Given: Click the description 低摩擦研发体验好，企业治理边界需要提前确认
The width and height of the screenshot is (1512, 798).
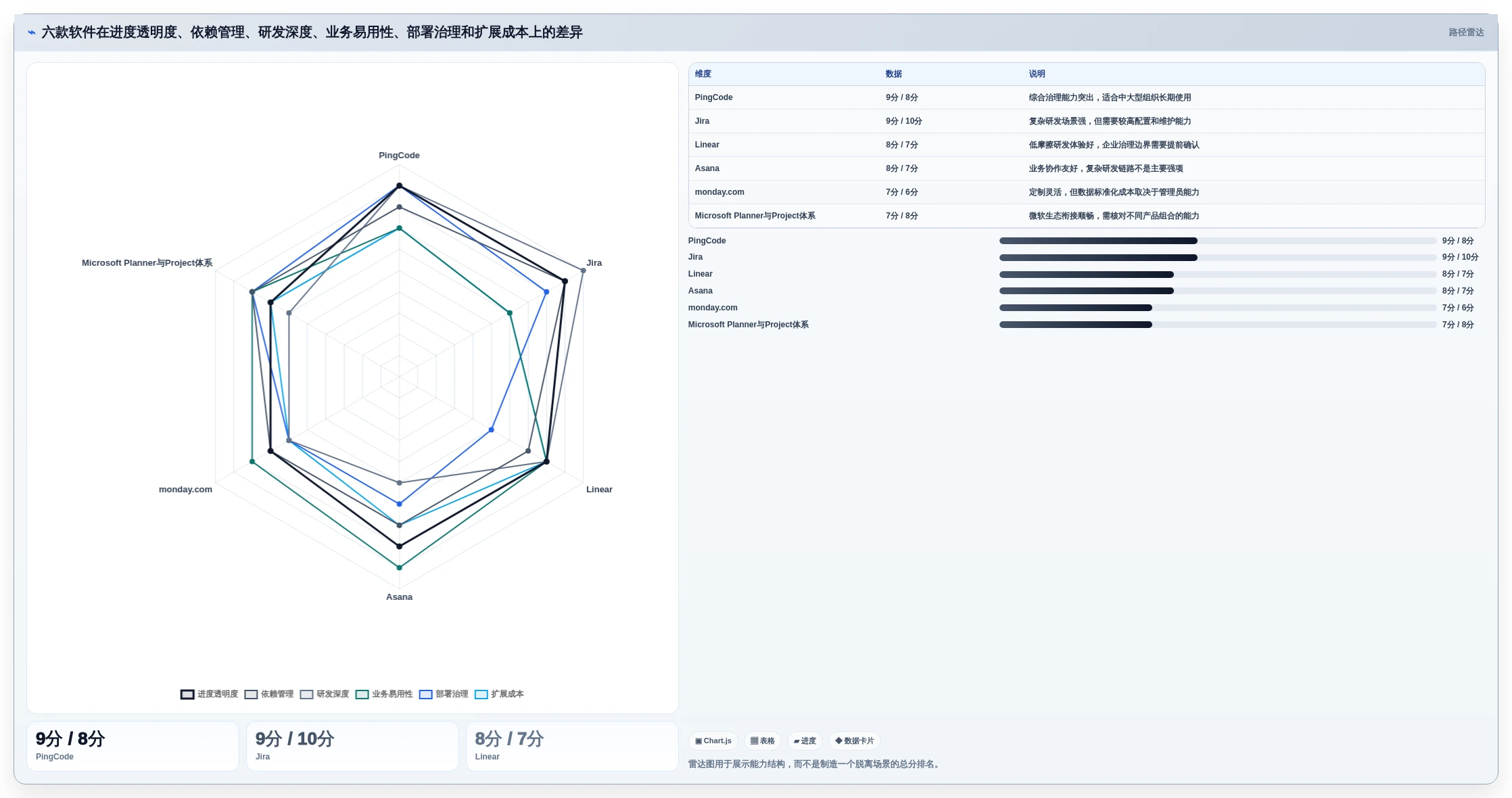Looking at the screenshot, I should pyautogui.click(x=1114, y=145).
